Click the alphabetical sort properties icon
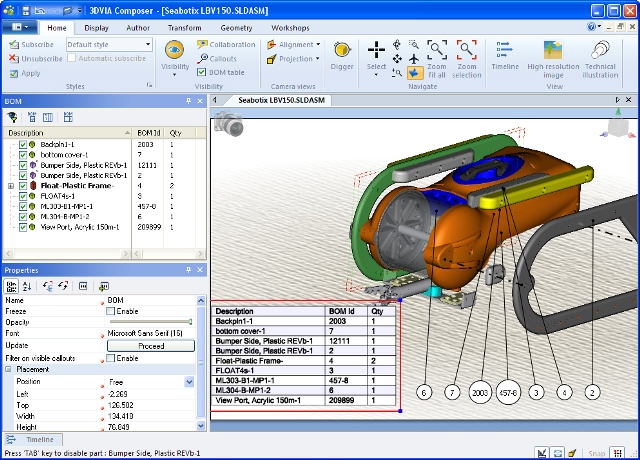This screenshot has width=640, height=460. point(27,287)
